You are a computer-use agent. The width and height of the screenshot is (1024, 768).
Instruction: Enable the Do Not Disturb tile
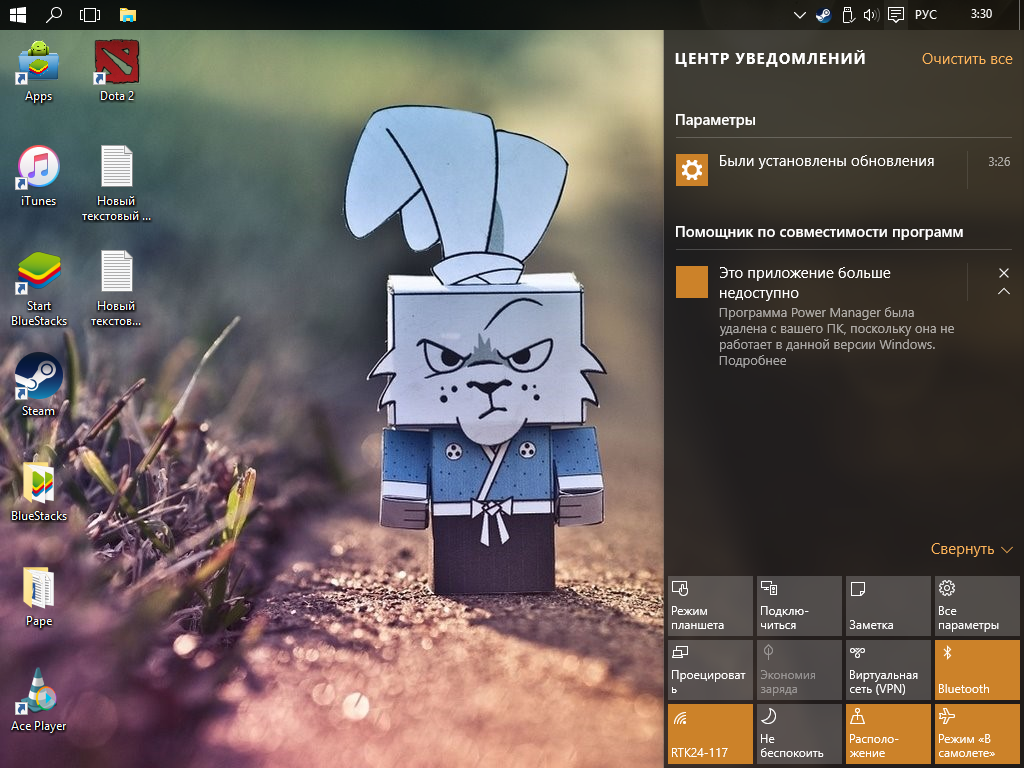coord(799,734)
